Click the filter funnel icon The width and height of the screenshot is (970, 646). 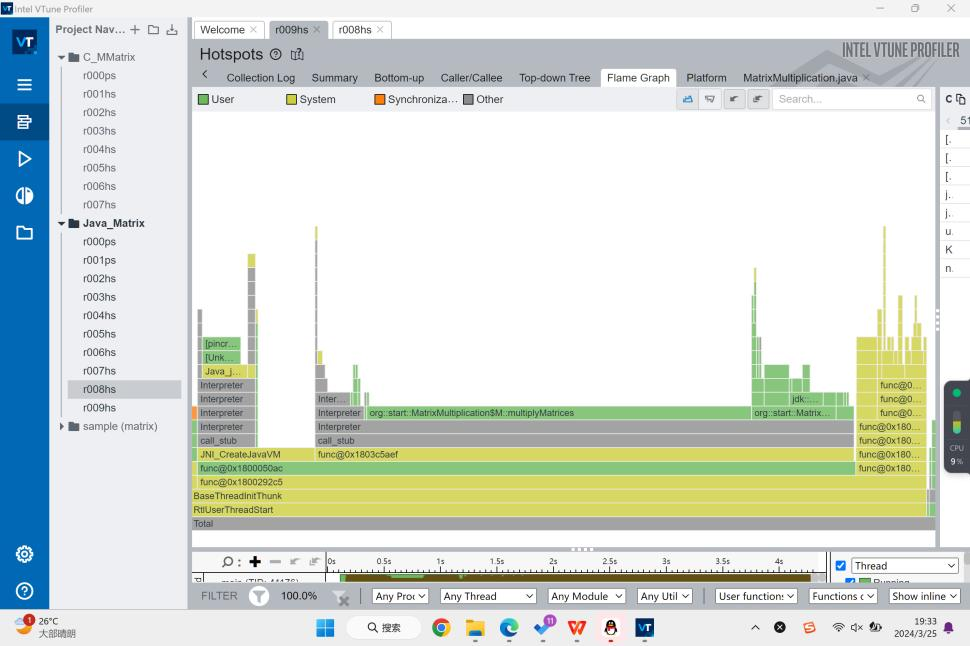(259, 596)
